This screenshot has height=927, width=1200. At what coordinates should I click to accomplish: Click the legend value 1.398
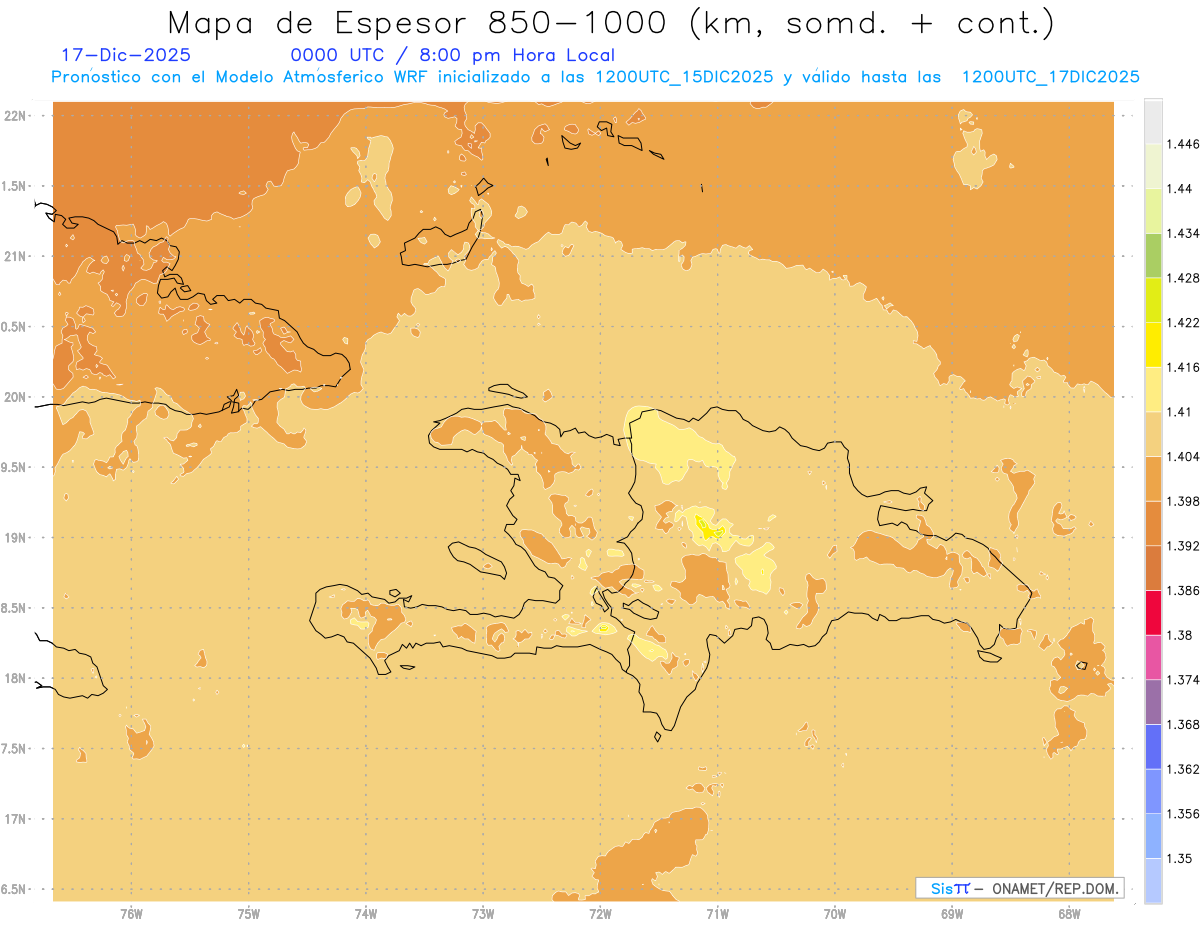(1184, 501)
